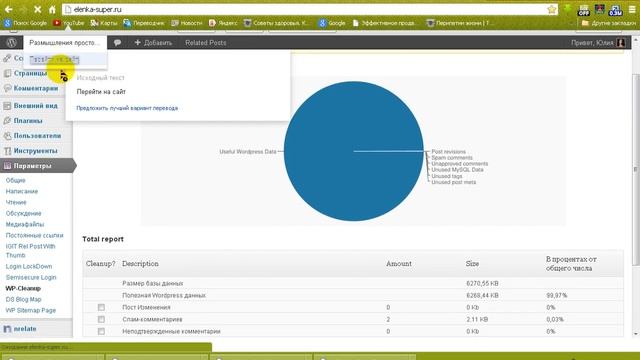Click Добавить in the admin bar
The image size is (640, 360).
pyautogui.click(x=153, y=42)
